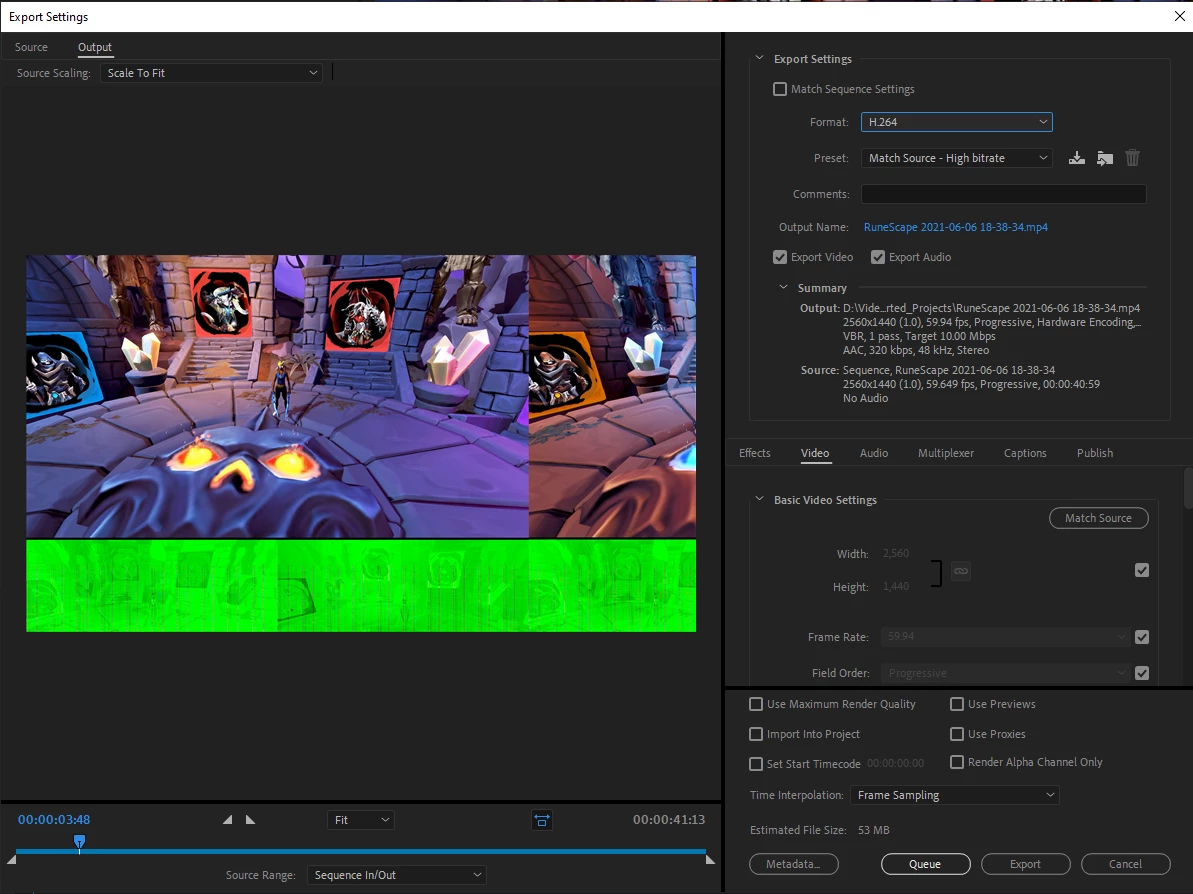1193x894 pixels.
Task: Click the Out point marker on timeline
Action: coord(710,859)
